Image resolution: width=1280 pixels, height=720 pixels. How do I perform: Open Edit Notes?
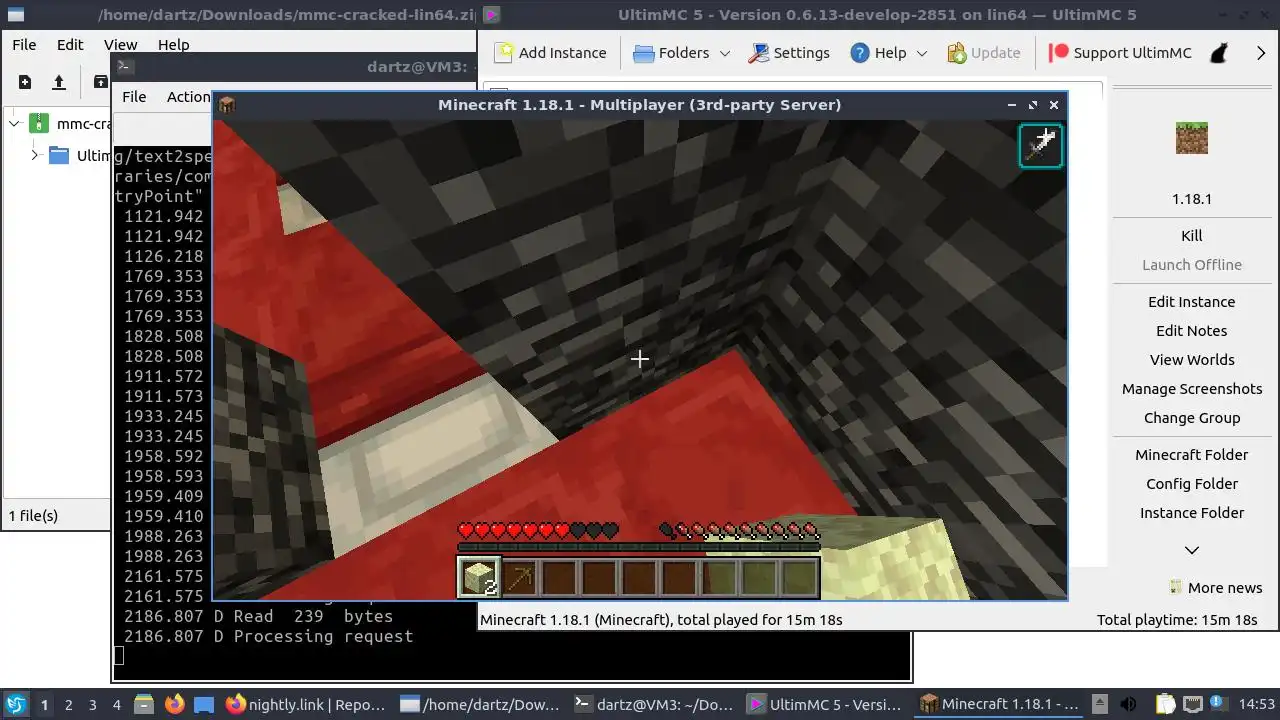pos(1192,331)
